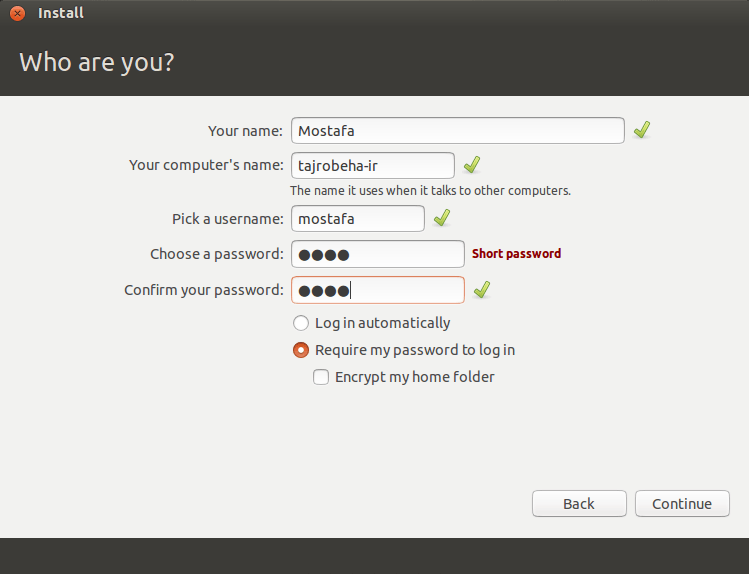749x574 pixels.
Task: Click the Your name label
Action: [x=246, y=131]
